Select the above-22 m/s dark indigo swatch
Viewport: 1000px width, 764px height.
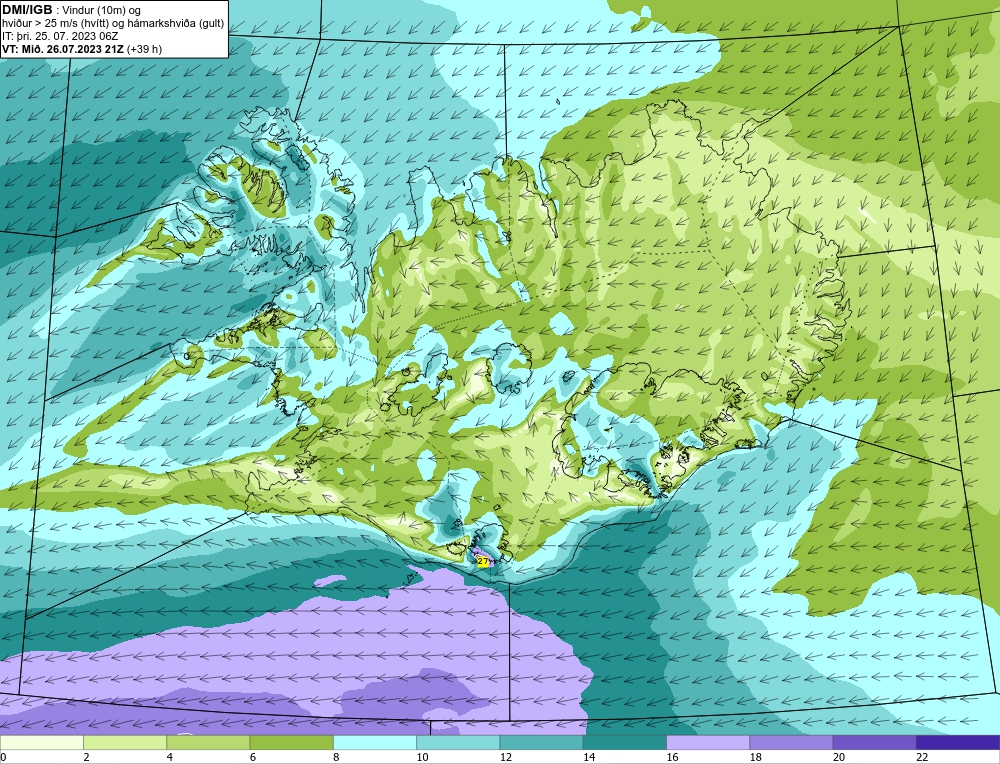[x=957, y=743]
